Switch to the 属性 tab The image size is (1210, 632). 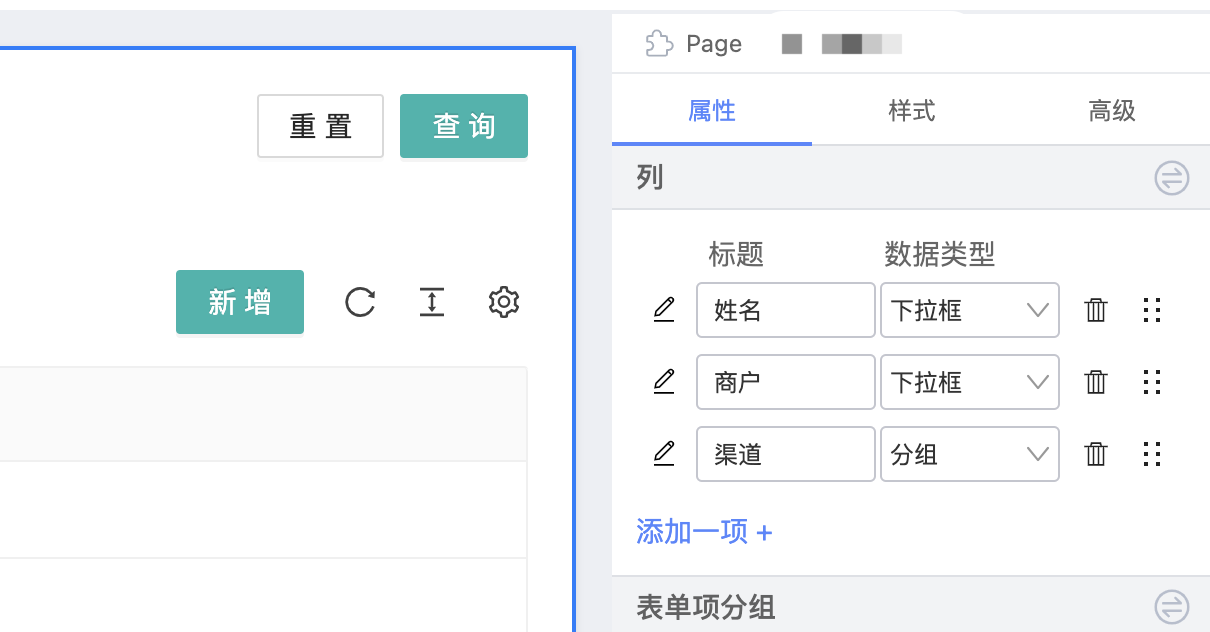[x=712, y=110]
